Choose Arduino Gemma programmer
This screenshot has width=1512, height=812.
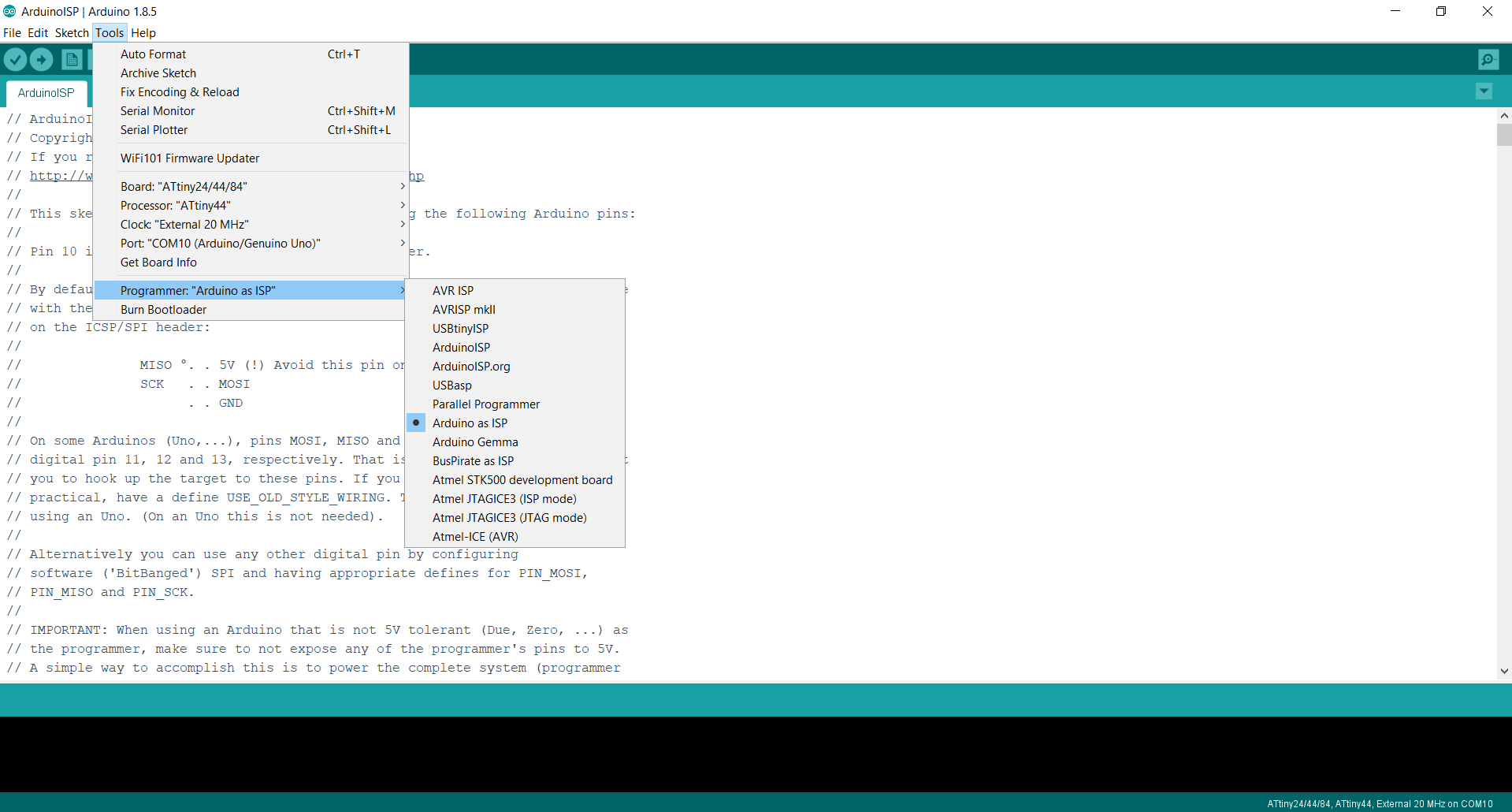point(515,442)
